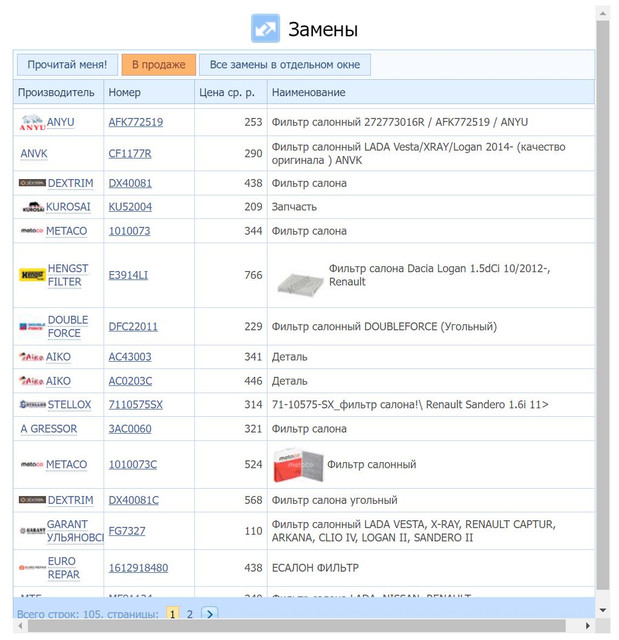The image size is (619, 640).
Task: Open part number KU52004 link
Action: tap(130, 207)
